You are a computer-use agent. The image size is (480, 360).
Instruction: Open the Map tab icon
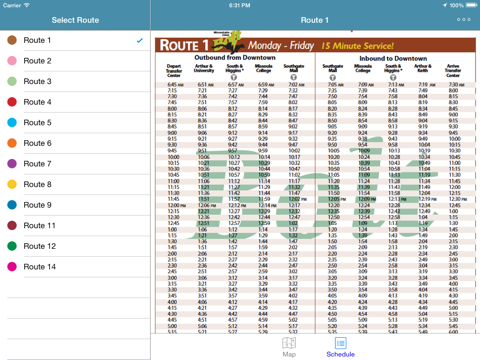coord(289,343)
